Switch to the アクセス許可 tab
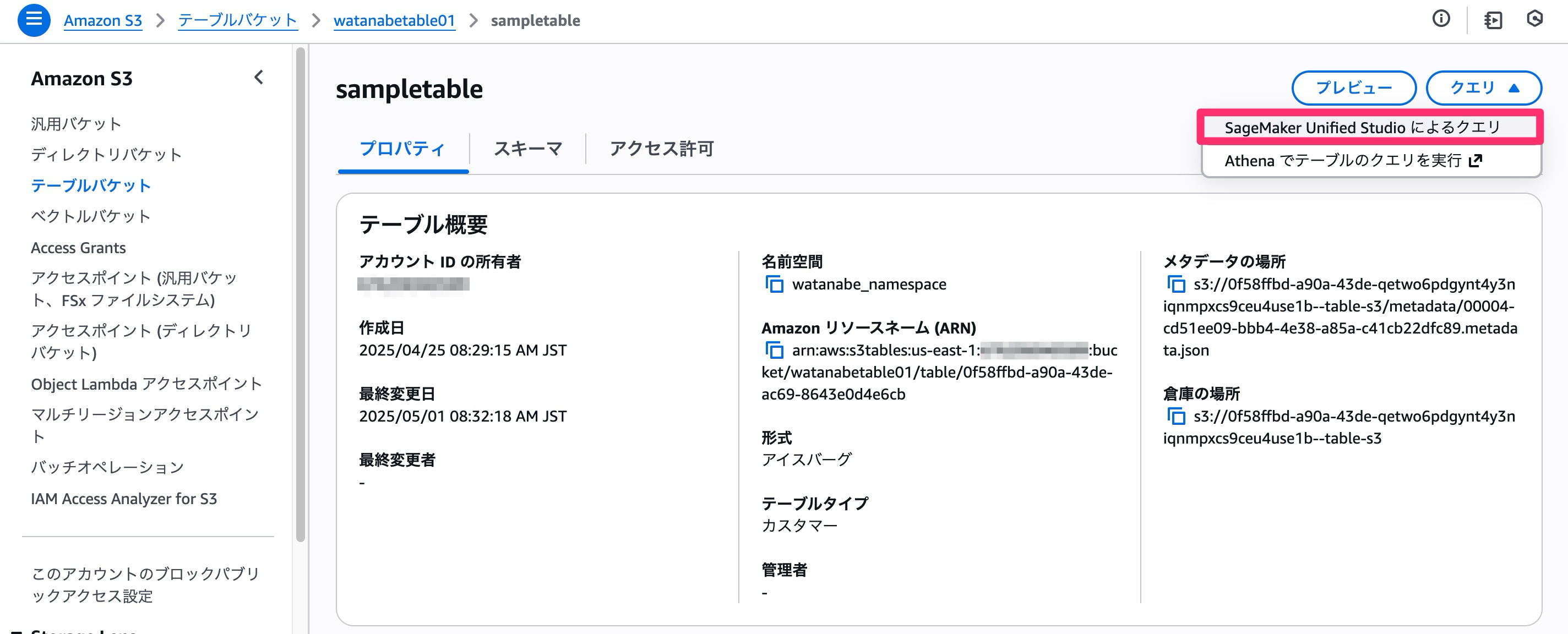 click(662, 149)
